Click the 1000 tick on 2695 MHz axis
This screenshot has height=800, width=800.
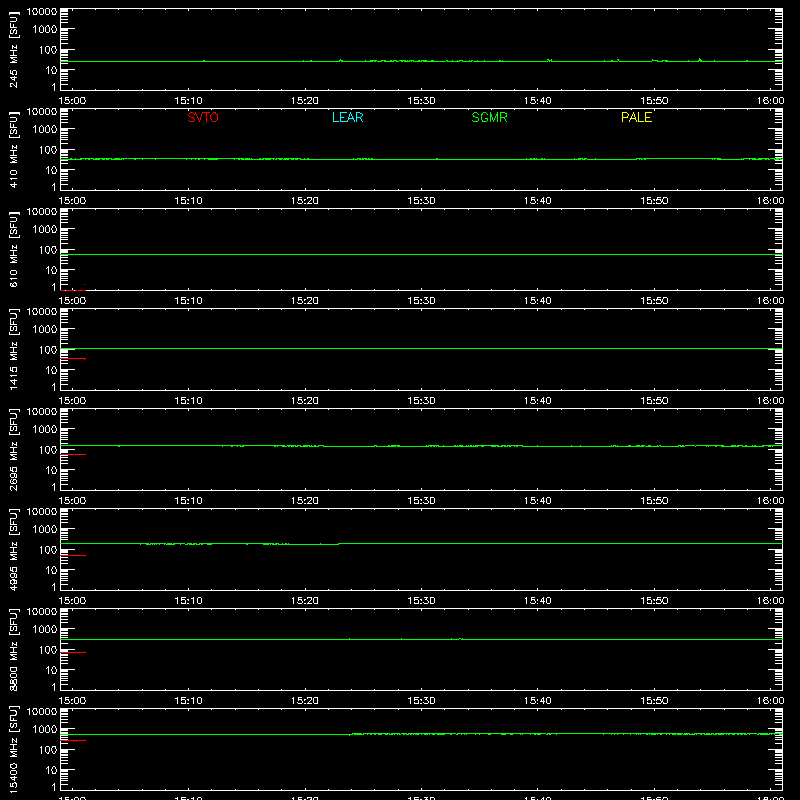[45, 429]
